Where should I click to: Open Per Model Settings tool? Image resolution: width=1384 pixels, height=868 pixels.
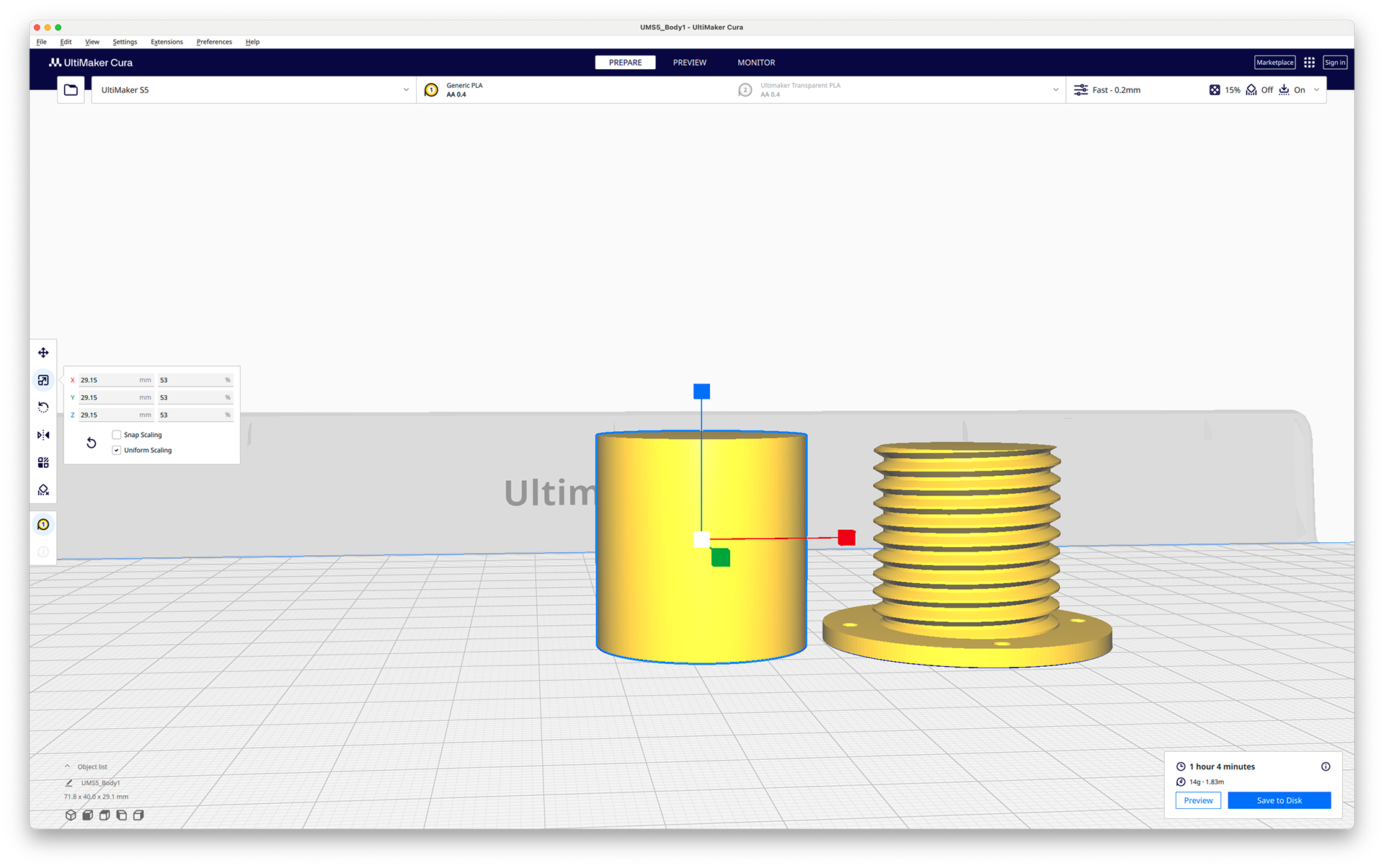[x=43, y=462]
